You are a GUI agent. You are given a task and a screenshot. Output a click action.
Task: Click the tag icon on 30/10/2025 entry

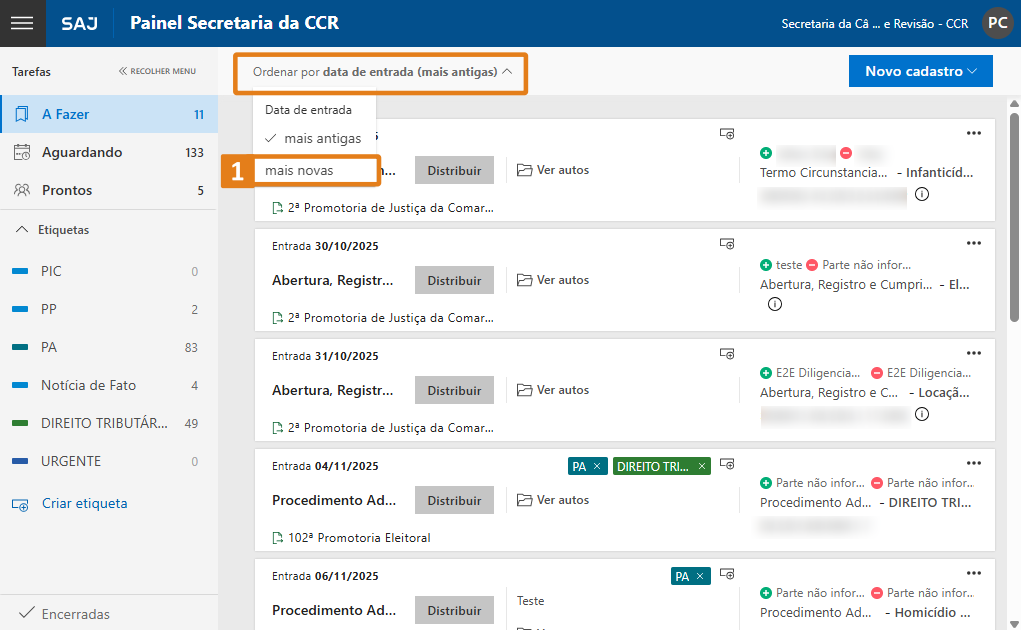click(728, 243)
